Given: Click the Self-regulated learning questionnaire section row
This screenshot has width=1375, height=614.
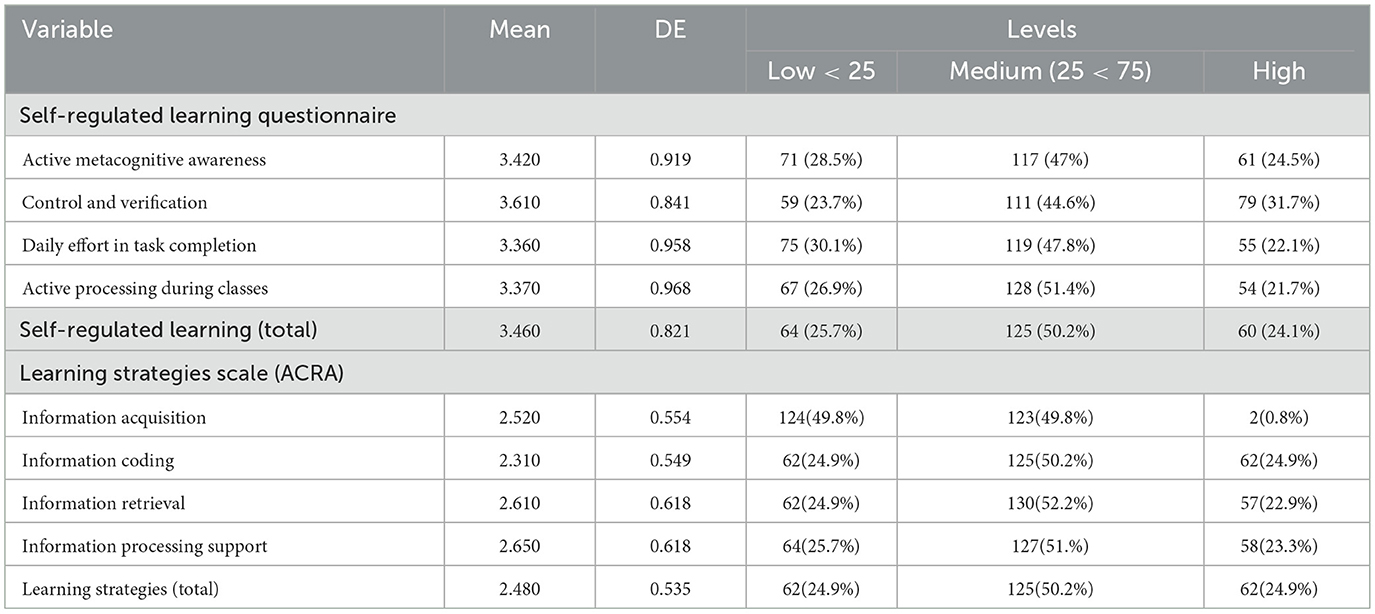Looking at the screenshot, I should coord(209,116).
